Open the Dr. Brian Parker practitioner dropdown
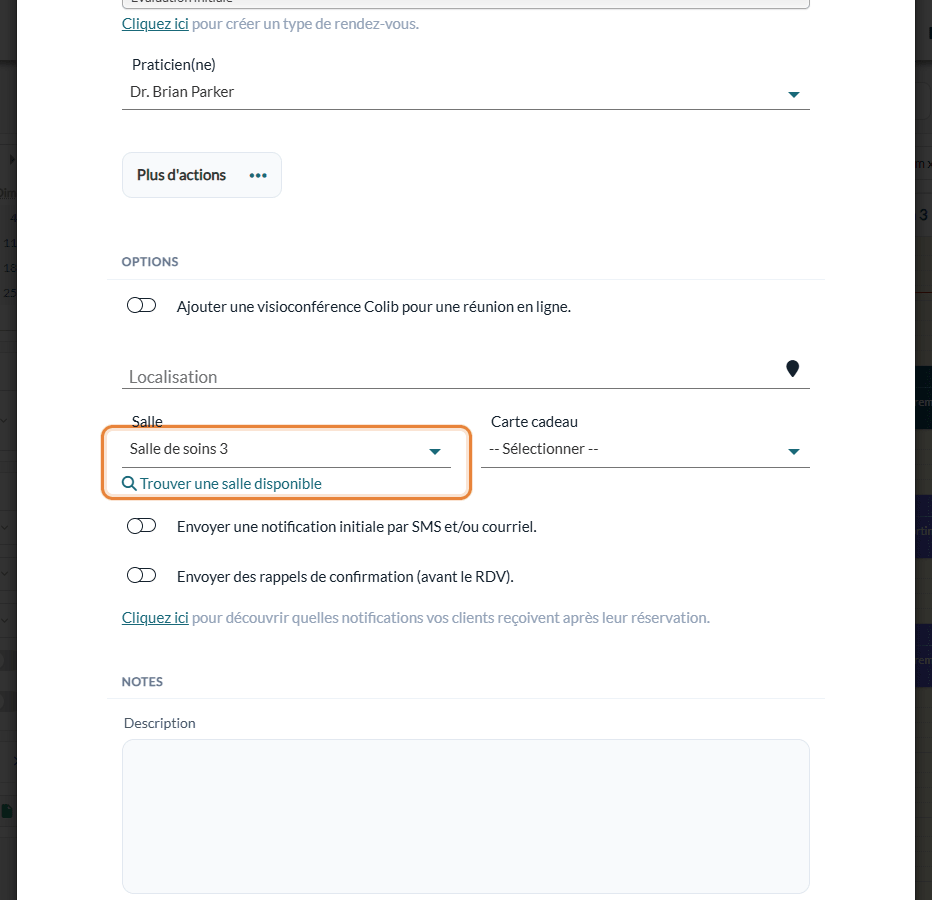The width and height of the screenshot is (932, 900). pyautogui.click(x=465, y=92)
